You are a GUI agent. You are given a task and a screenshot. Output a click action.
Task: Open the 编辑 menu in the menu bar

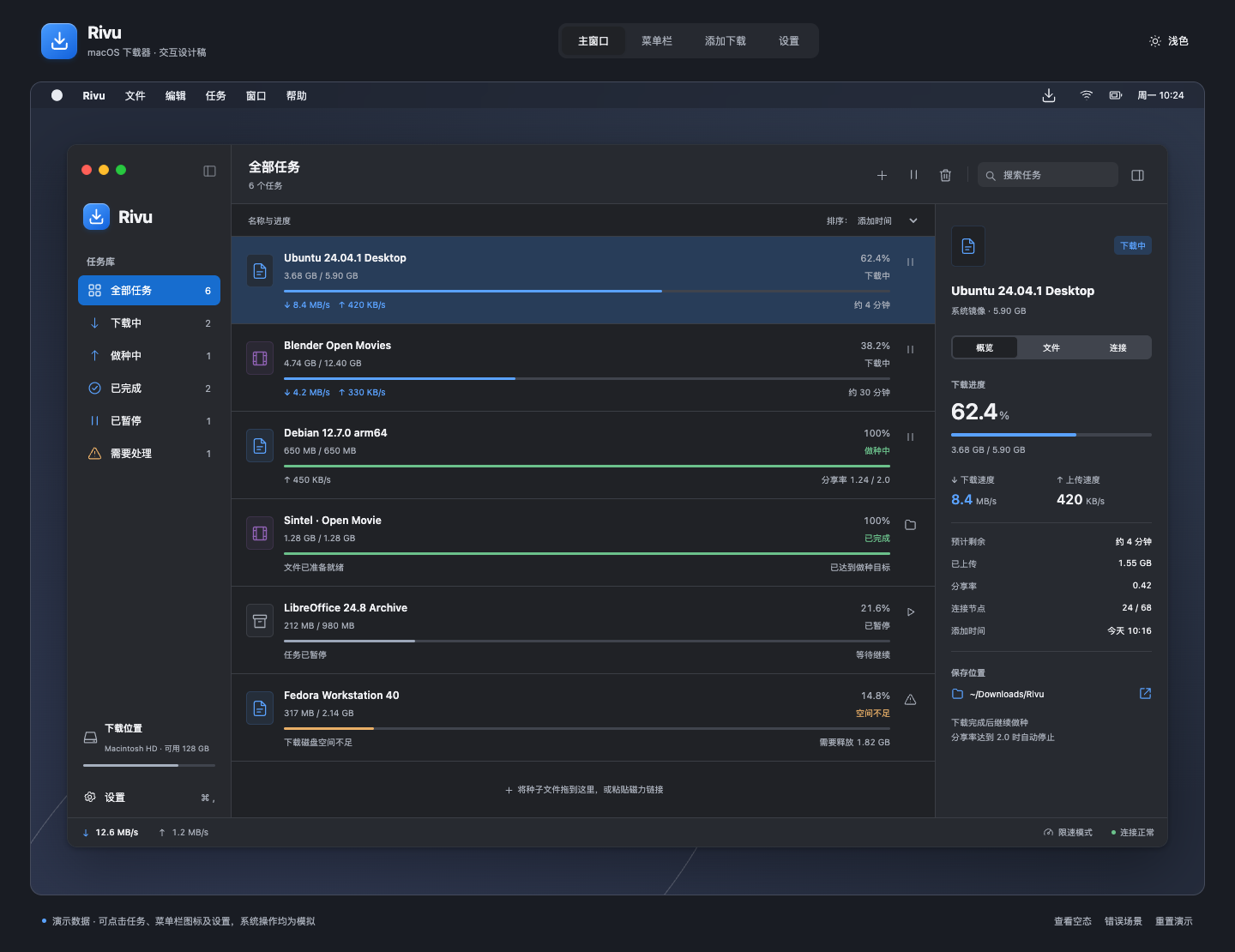point(176,96)
